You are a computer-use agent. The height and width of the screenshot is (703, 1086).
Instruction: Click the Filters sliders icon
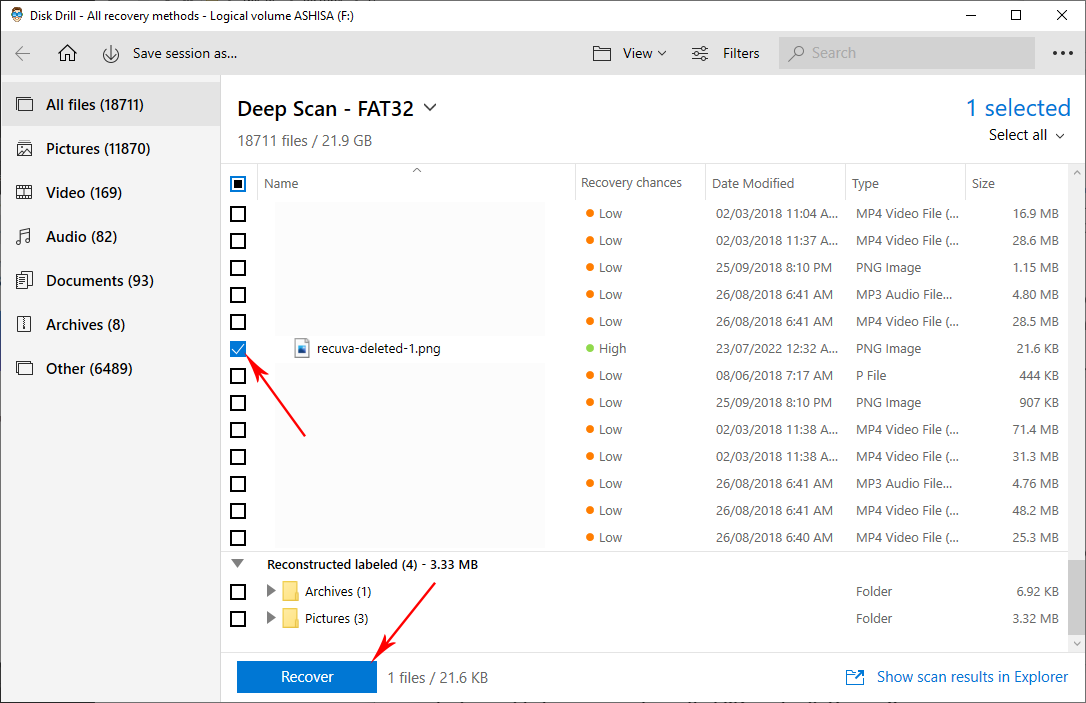(x=700, y=53)
